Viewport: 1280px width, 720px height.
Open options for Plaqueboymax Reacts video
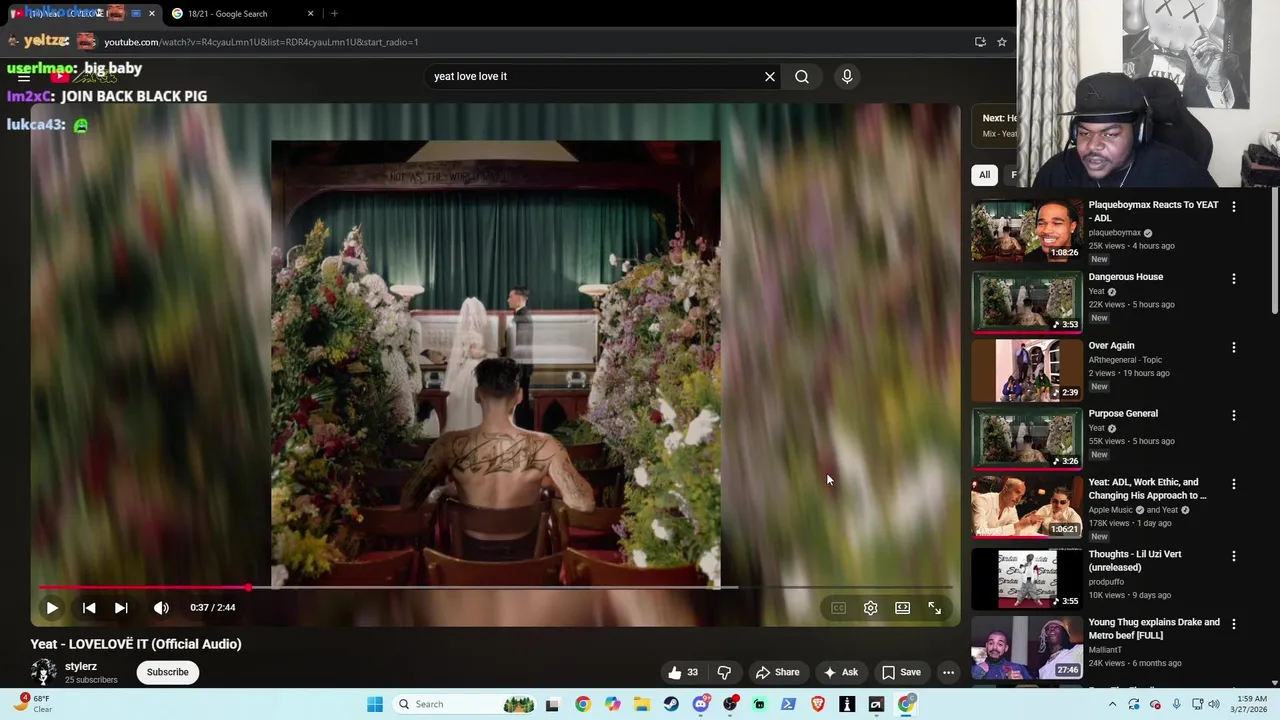[1233, 207]
